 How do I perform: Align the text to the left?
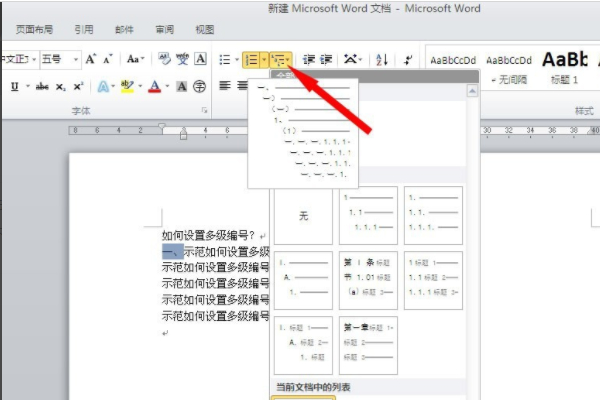coord(226,87)
